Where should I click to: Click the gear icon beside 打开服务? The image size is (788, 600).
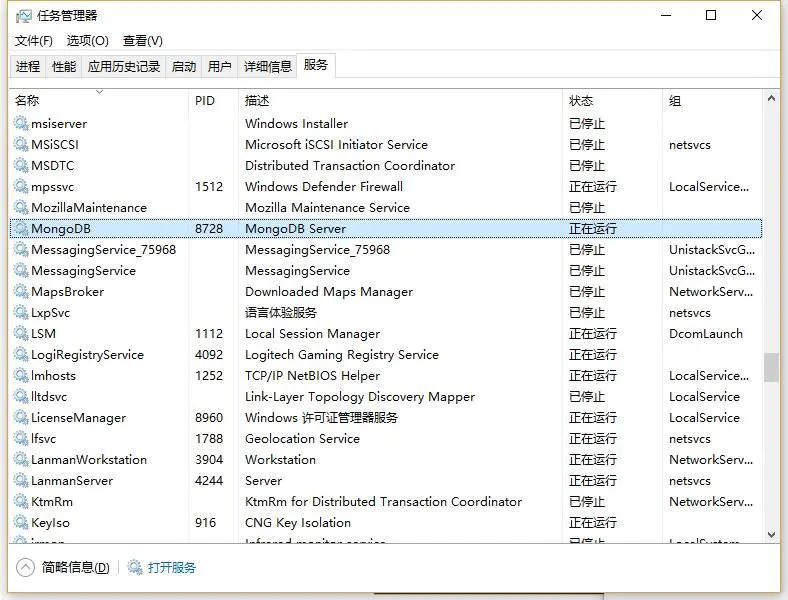[x=135, y=567]
